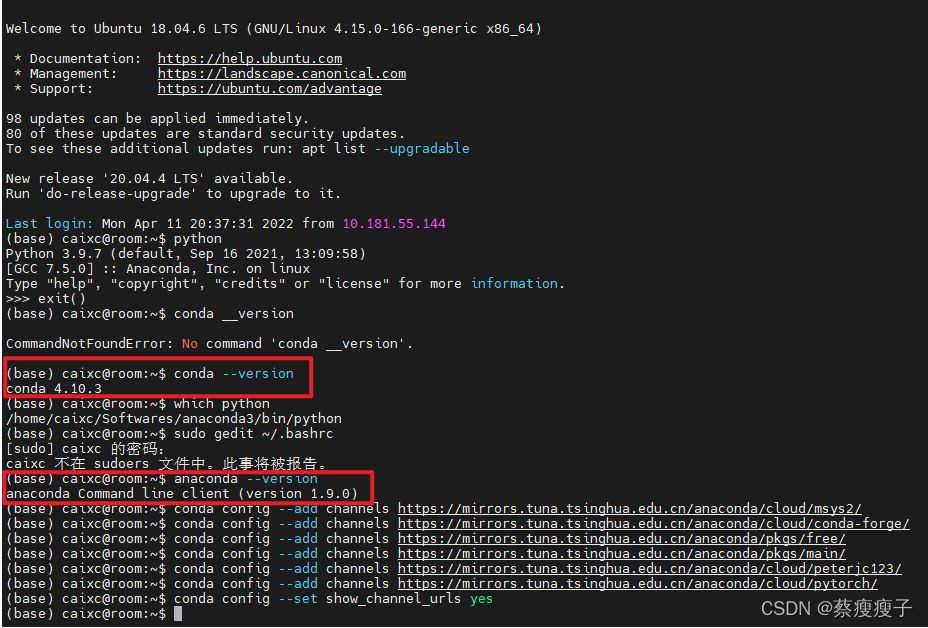Screen dimensions: 928x628
Task: Click the '>>> exit()' line
Action: pyautogui.click(x=46, y=299)
